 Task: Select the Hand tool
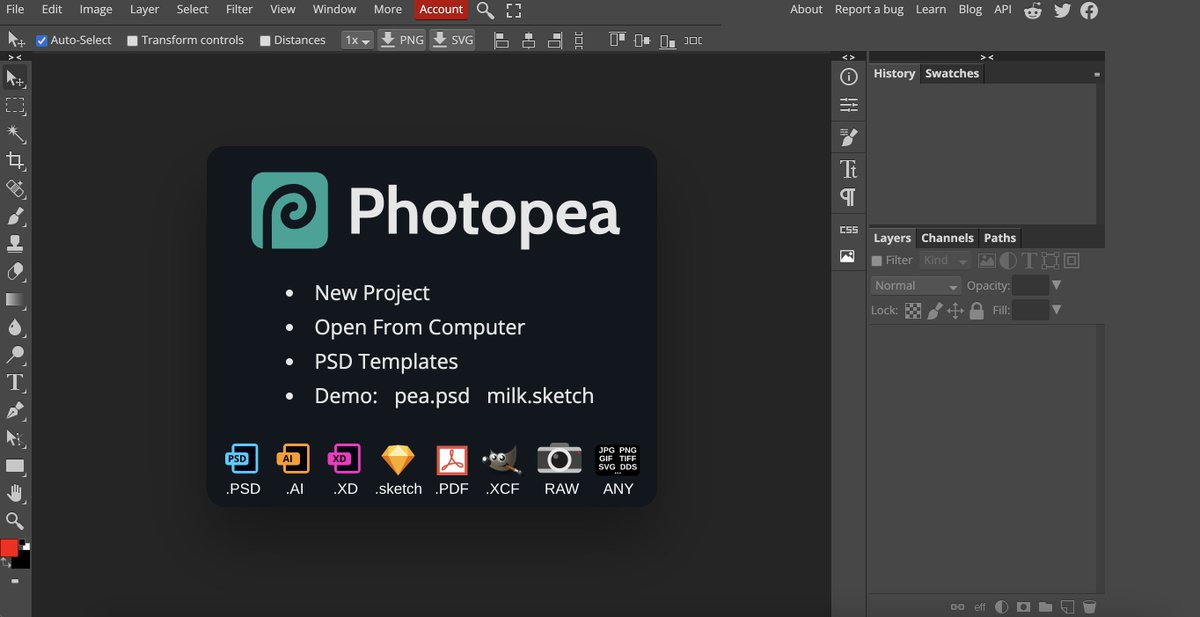(x=15, y=493)
